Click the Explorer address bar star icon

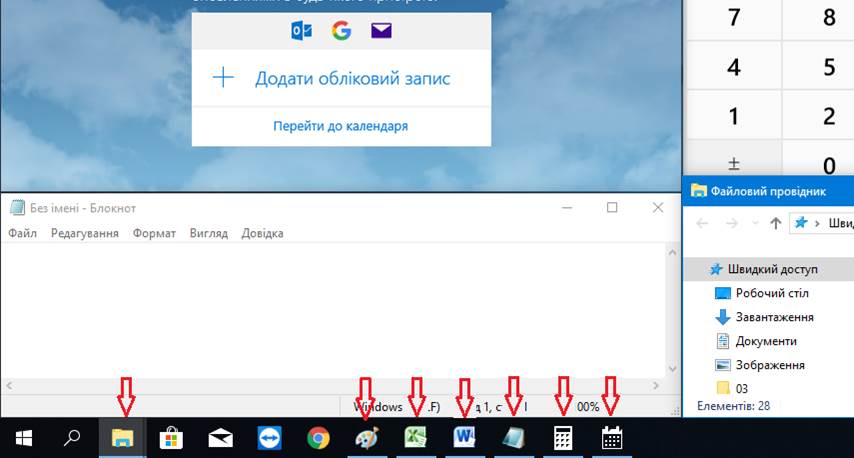coord(801,223)
